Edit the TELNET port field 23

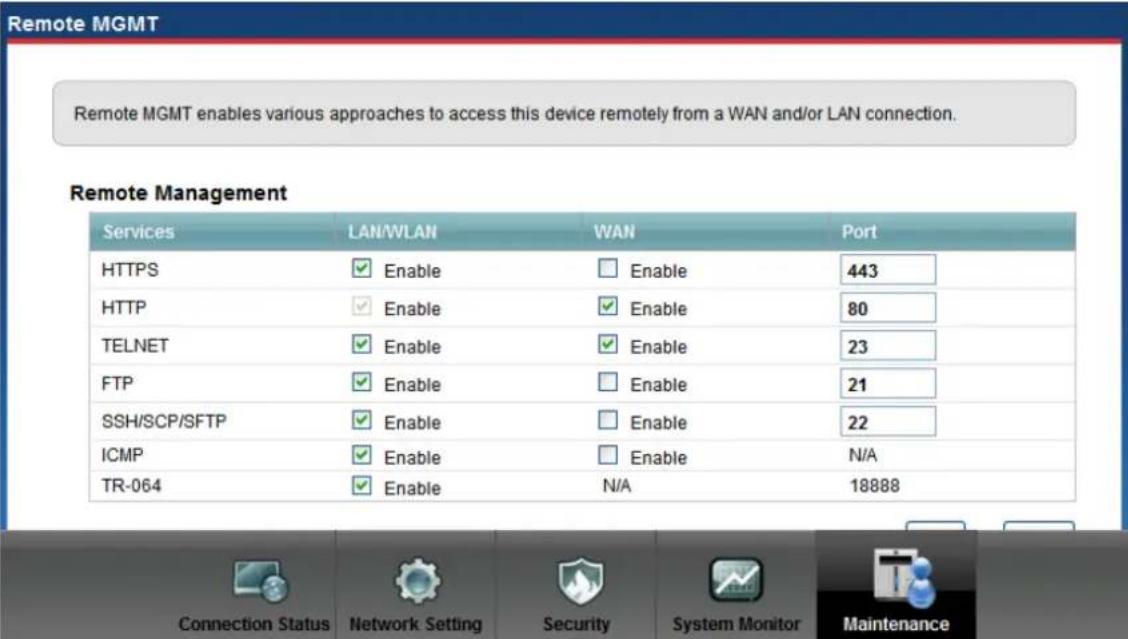(888, 346)
